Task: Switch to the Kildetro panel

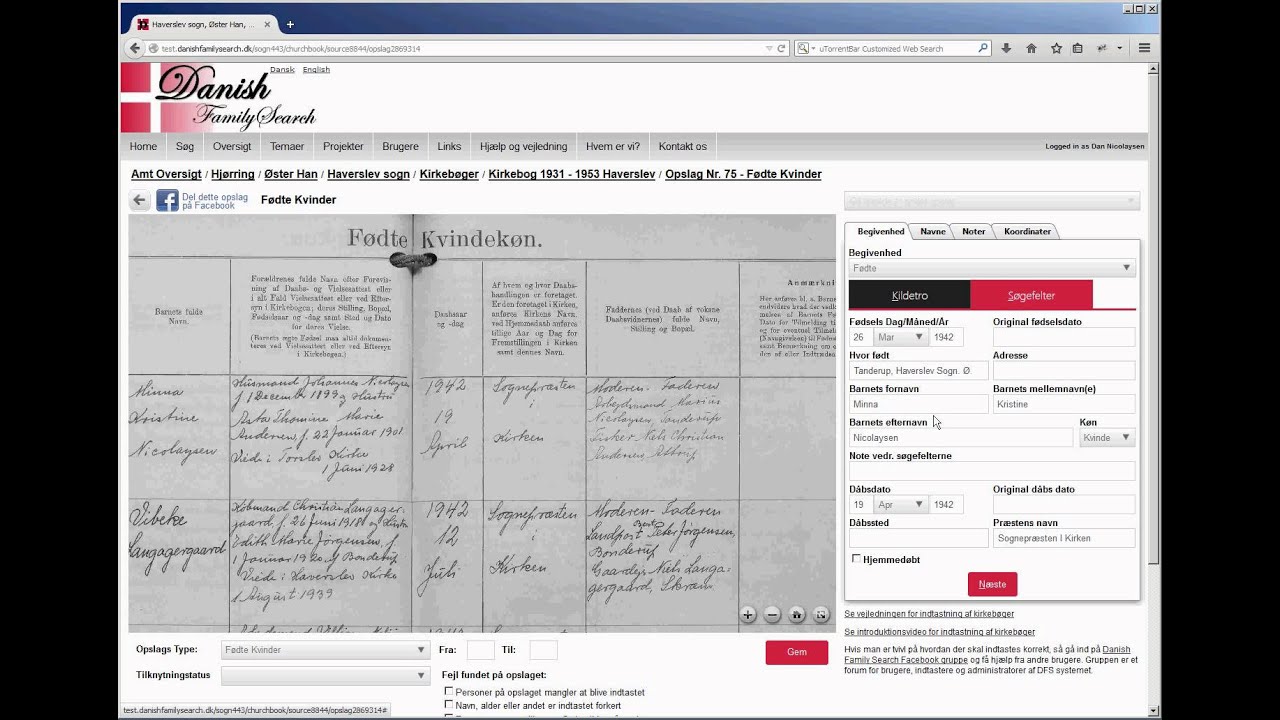Action: tap(909, 295)
